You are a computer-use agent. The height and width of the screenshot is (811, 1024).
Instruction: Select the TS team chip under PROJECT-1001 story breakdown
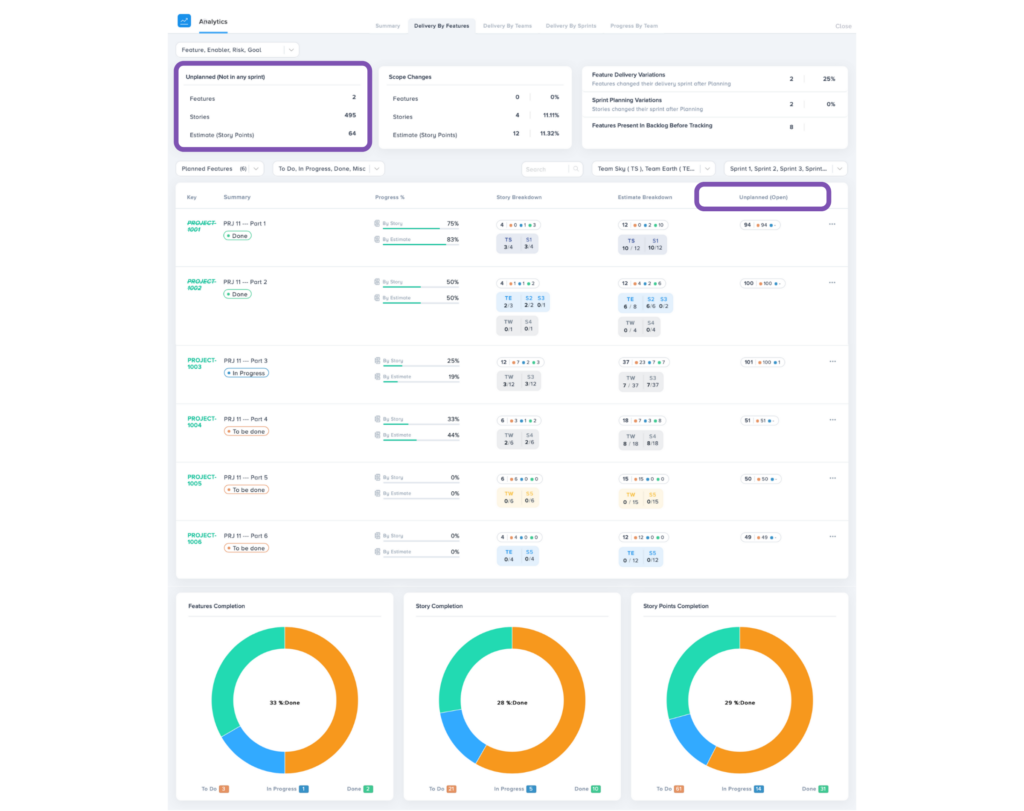(510, 243)
